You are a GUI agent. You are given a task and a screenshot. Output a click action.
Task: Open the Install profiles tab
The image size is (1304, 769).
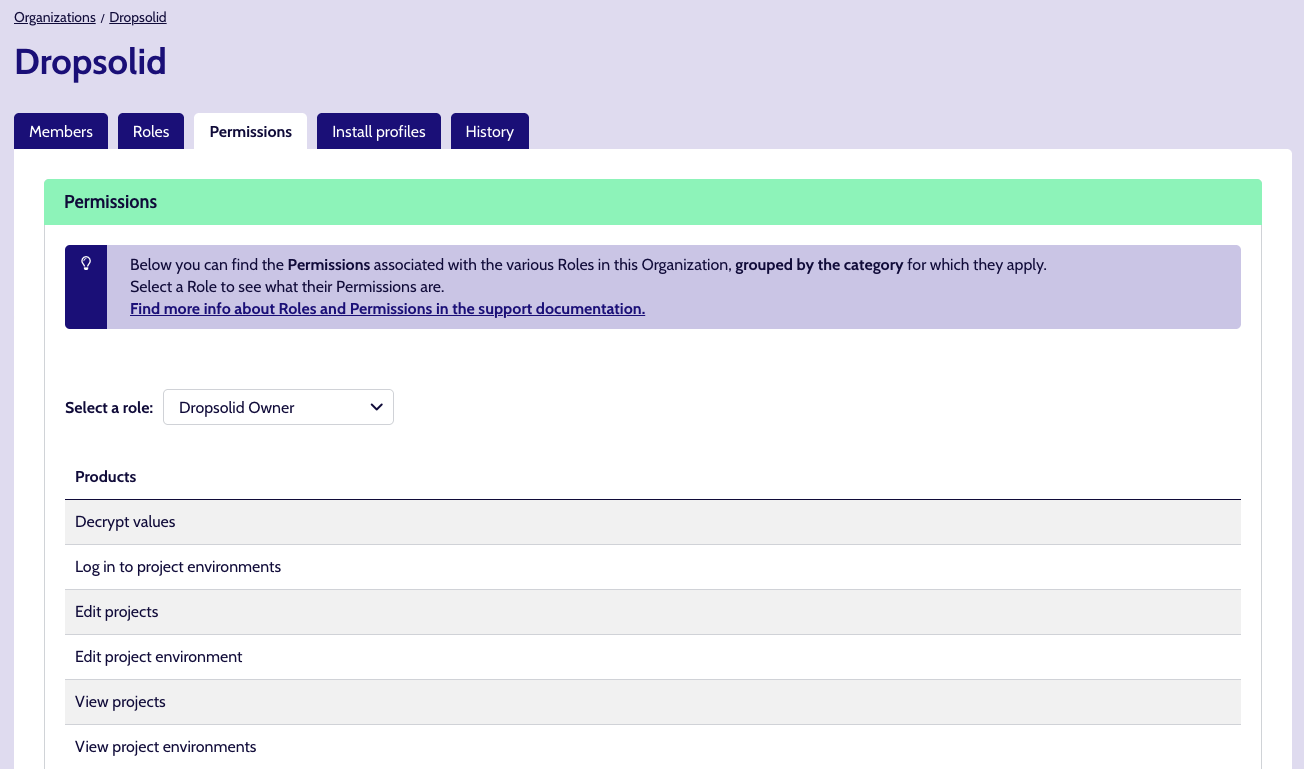coord(379,131)
